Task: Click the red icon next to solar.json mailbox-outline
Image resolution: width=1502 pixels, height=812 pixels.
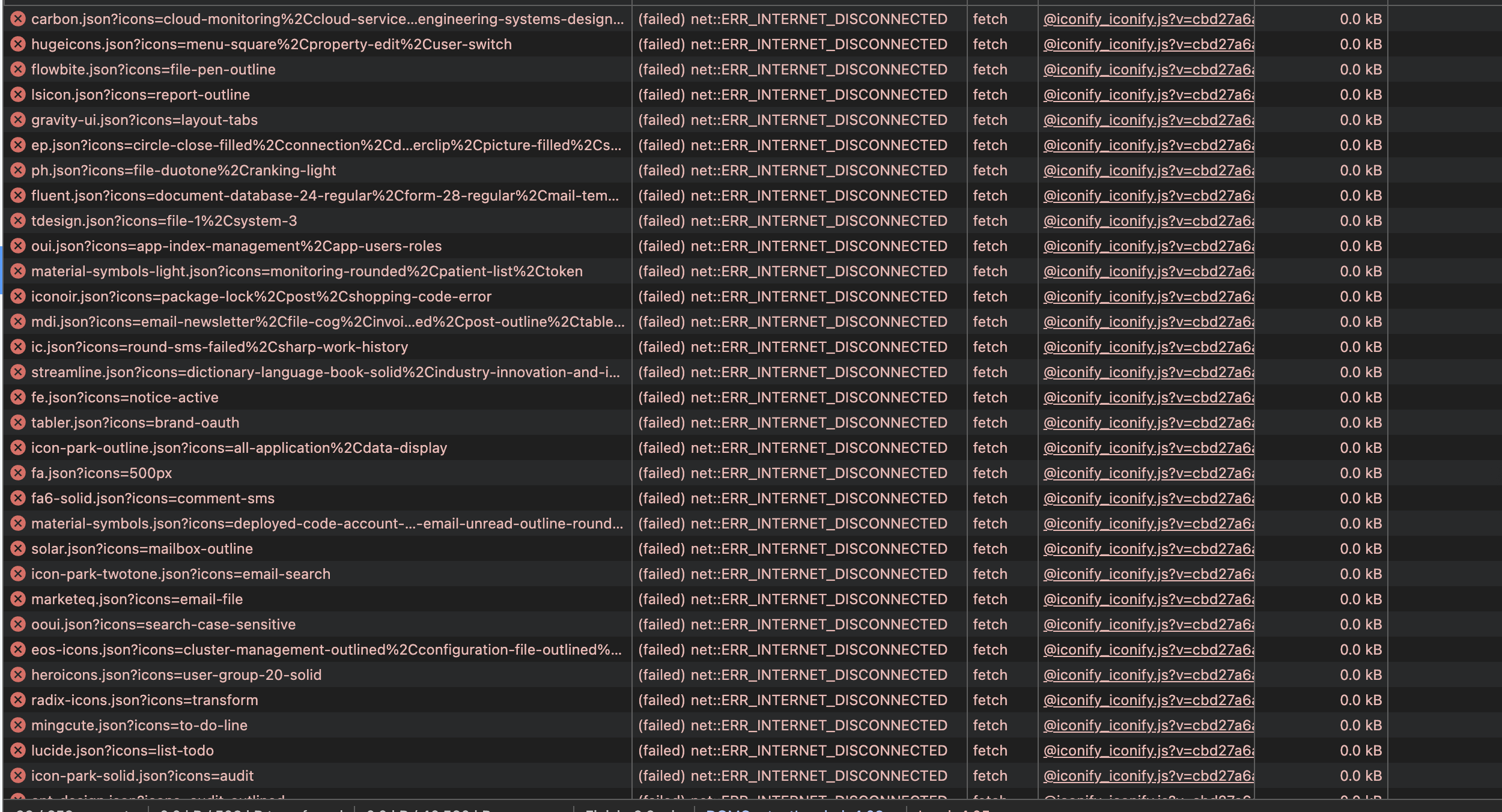Action: pos(18,549)
